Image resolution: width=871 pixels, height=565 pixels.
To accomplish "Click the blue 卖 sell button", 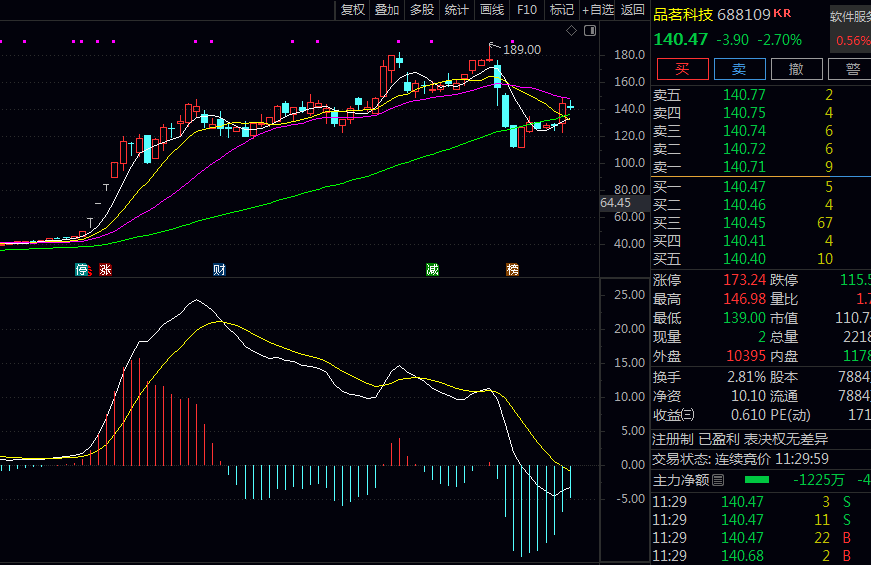I will [739, 69].
